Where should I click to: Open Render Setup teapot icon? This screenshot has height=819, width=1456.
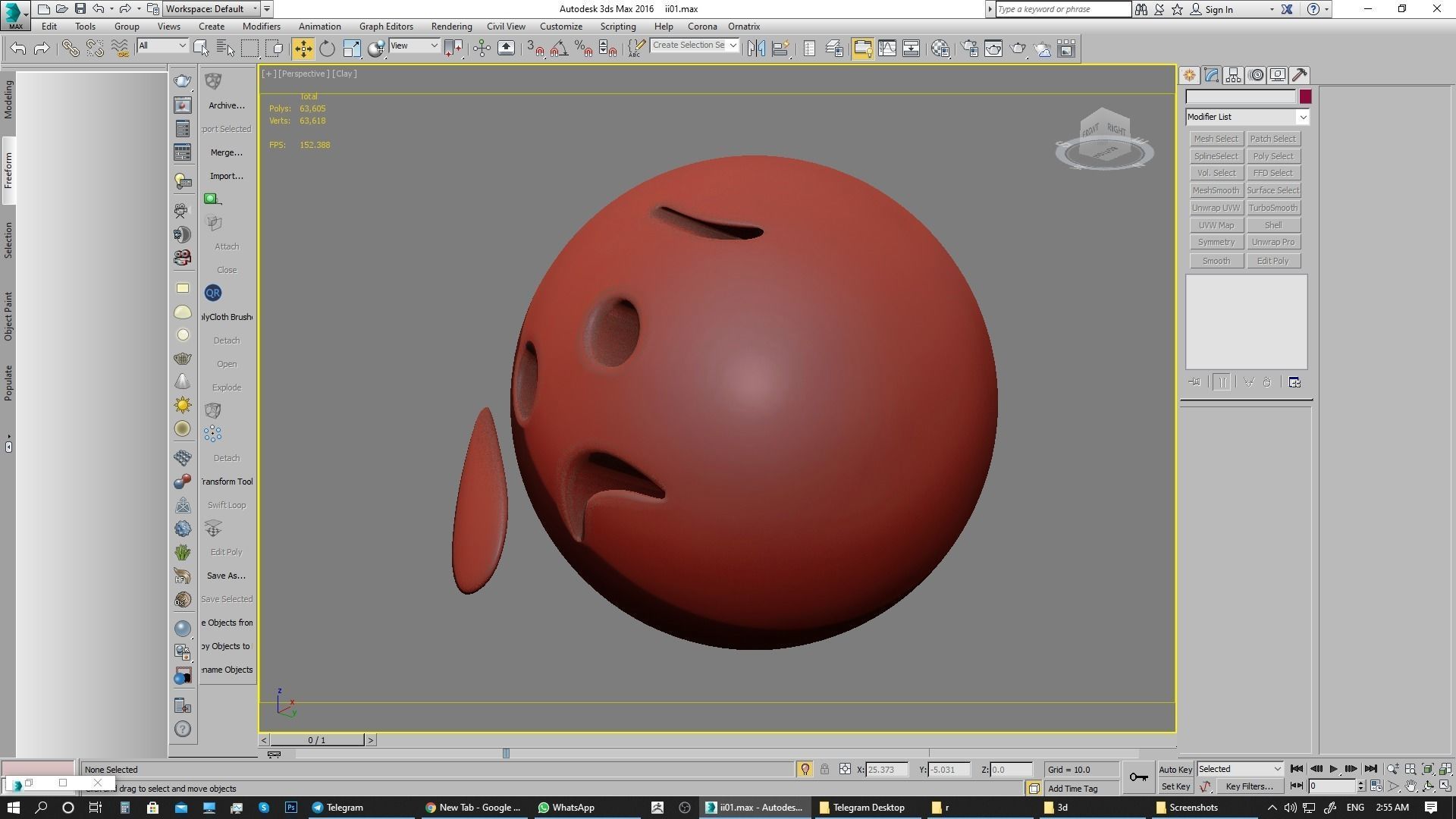tap(969, 49)
